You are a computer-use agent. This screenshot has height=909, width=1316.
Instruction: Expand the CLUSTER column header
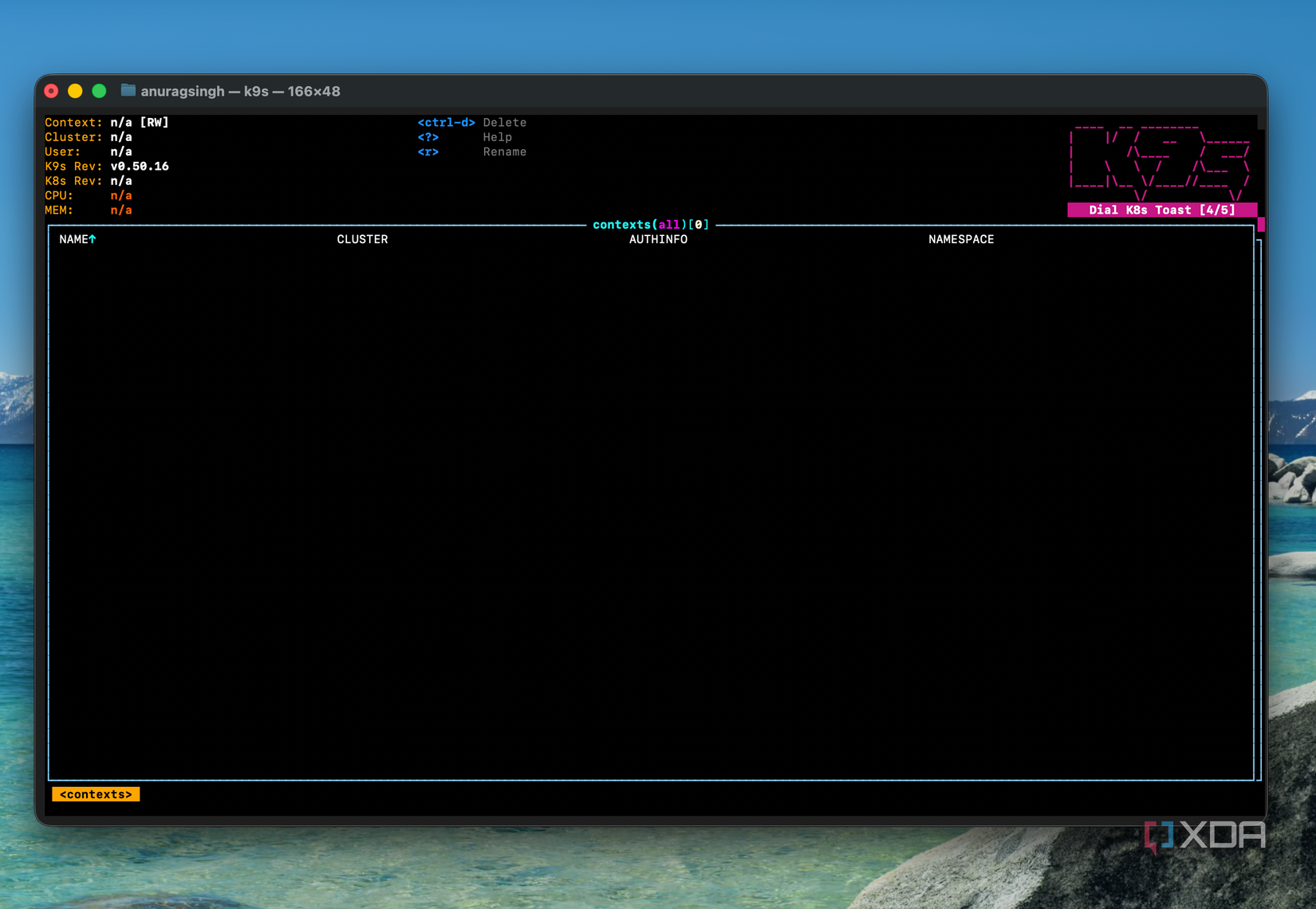tap(362, 239)
